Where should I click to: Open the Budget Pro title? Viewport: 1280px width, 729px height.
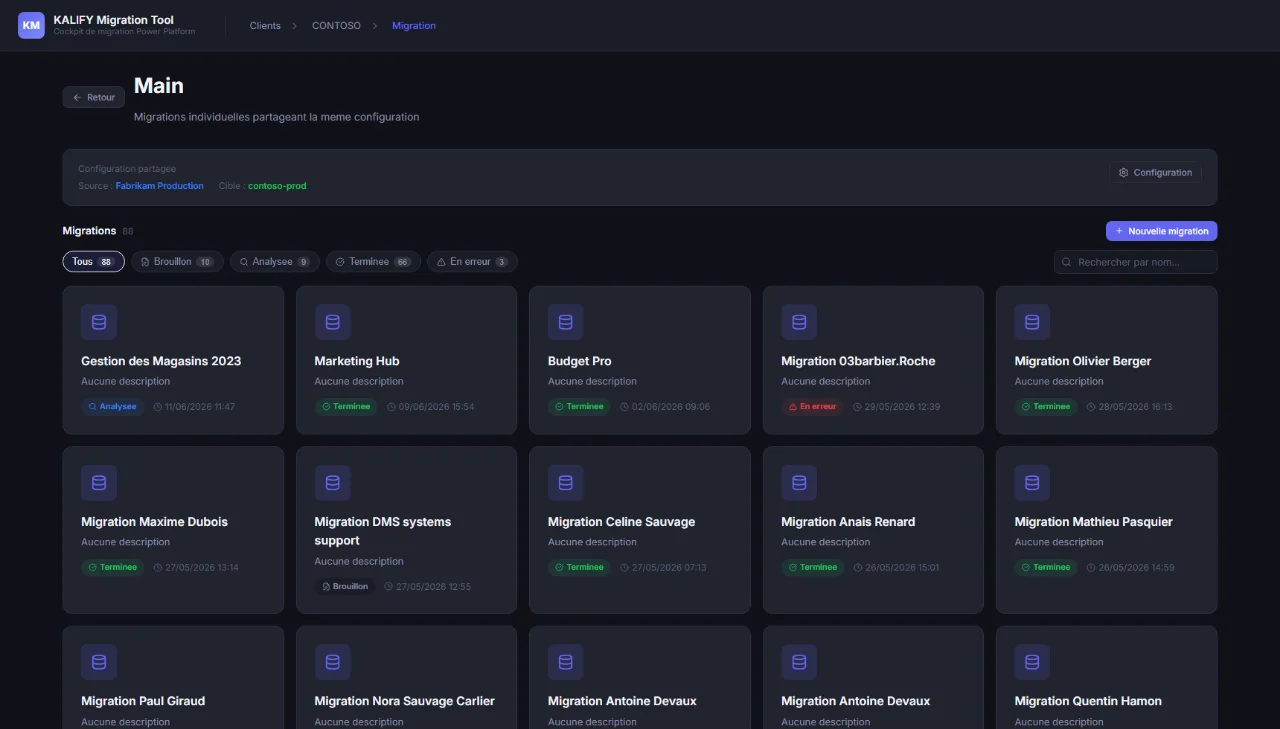[580, 361]
